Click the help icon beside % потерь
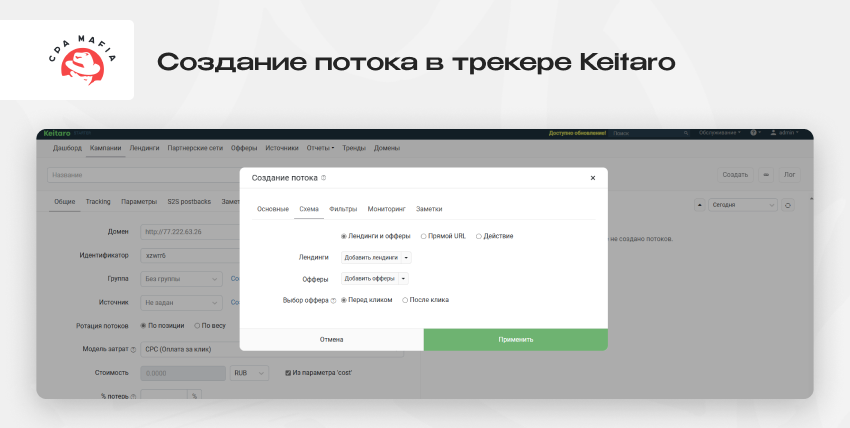Screen dimensions: 850x428 (133, 397)
